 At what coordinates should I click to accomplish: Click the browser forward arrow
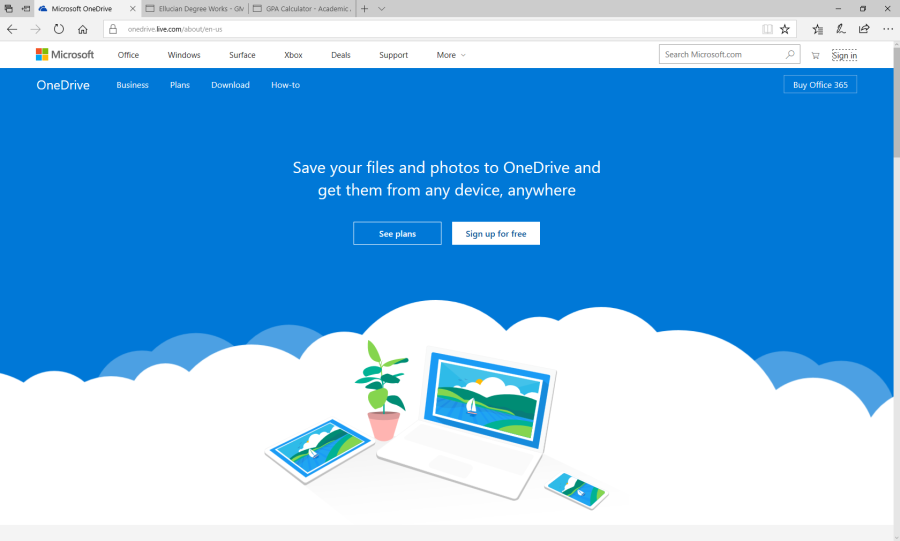tap(36, 29)
